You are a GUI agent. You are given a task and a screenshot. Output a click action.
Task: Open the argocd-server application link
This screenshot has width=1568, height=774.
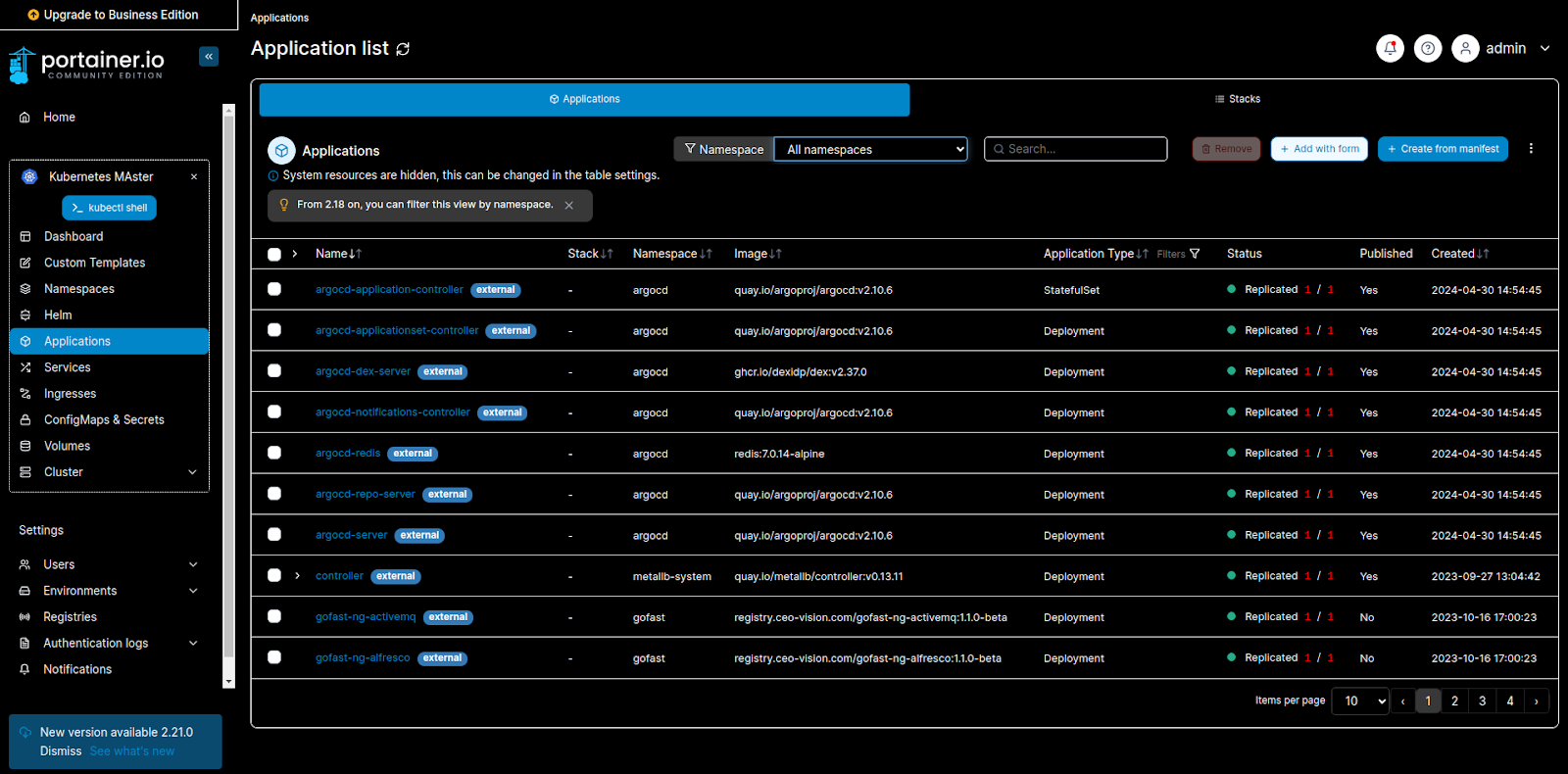click(351, 535)
